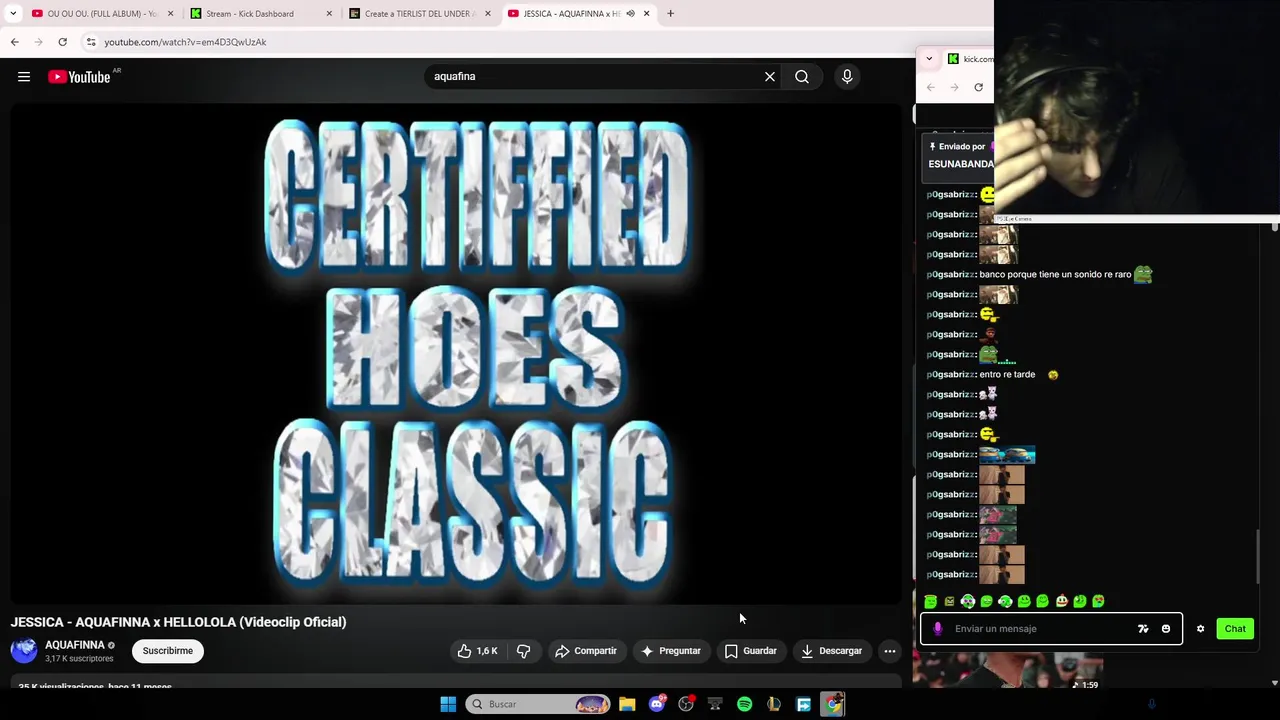
Task: Click the video title JESSICA - AQUAFINNA x HELLOLOLA
Action: tap(178, 622)
